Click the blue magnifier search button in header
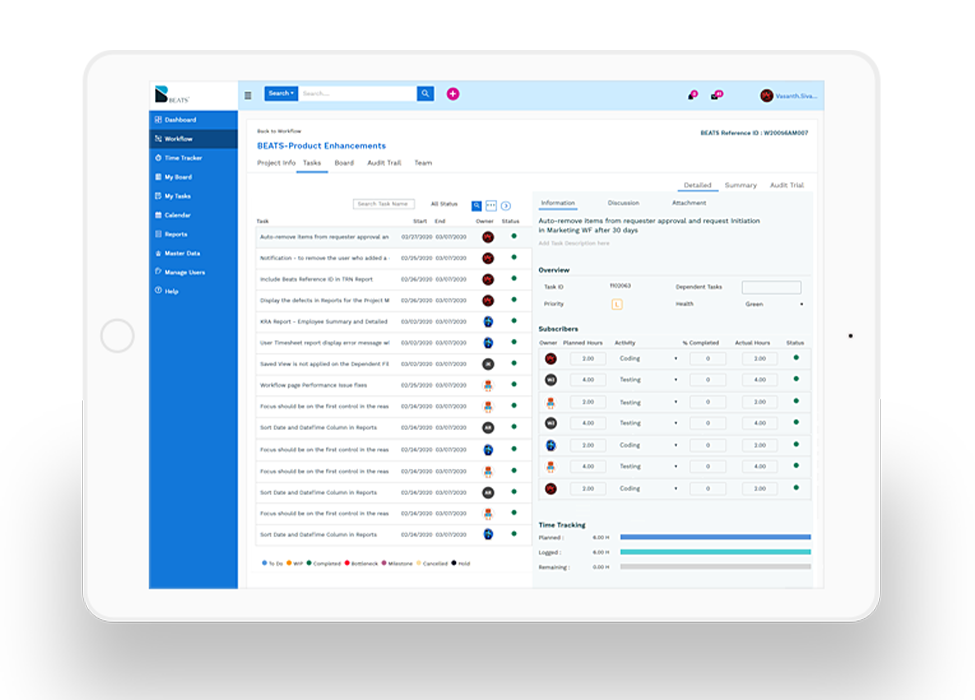 click(425, 94)
